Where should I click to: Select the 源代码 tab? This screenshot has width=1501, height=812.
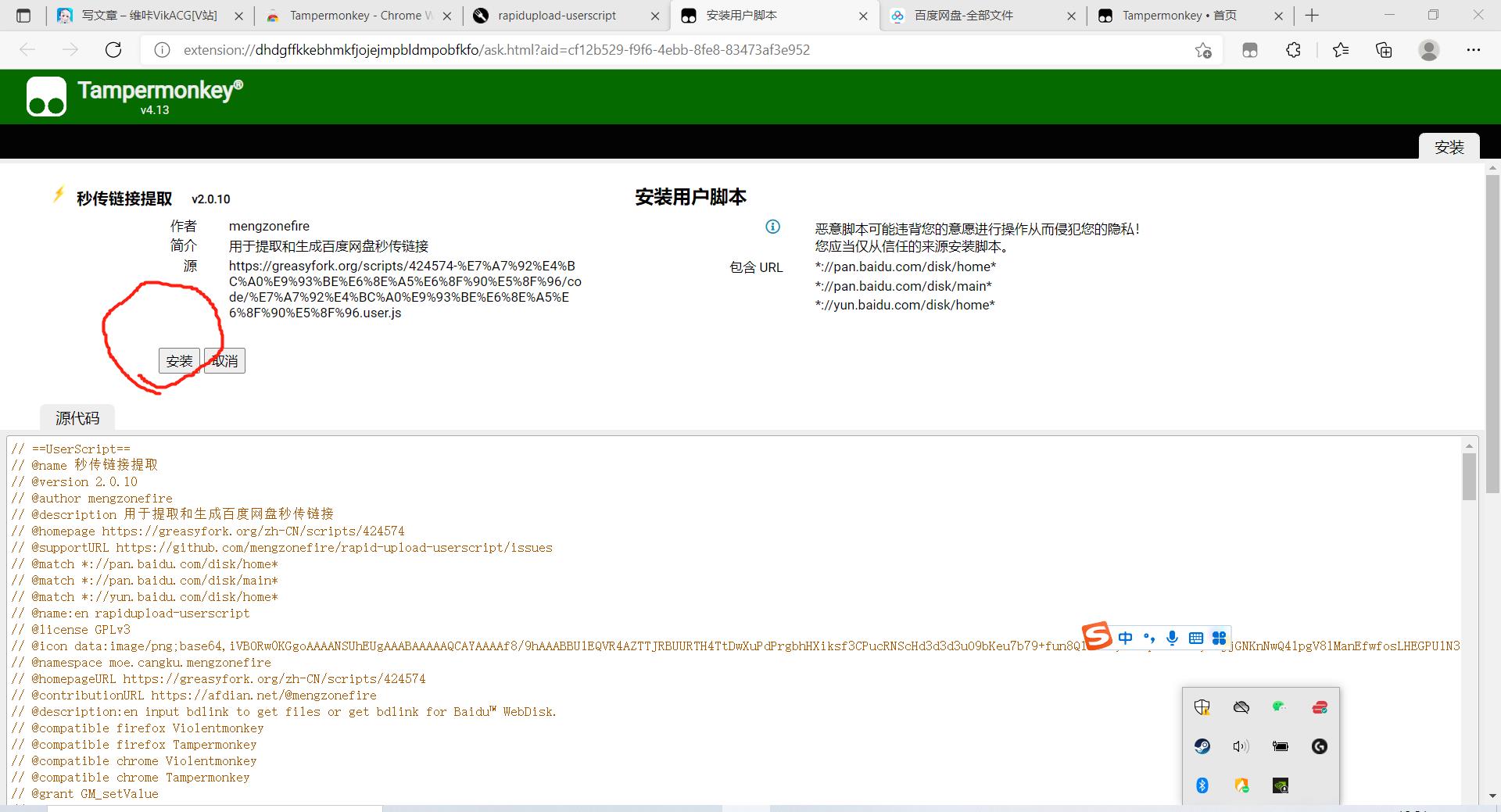point(77,418)
